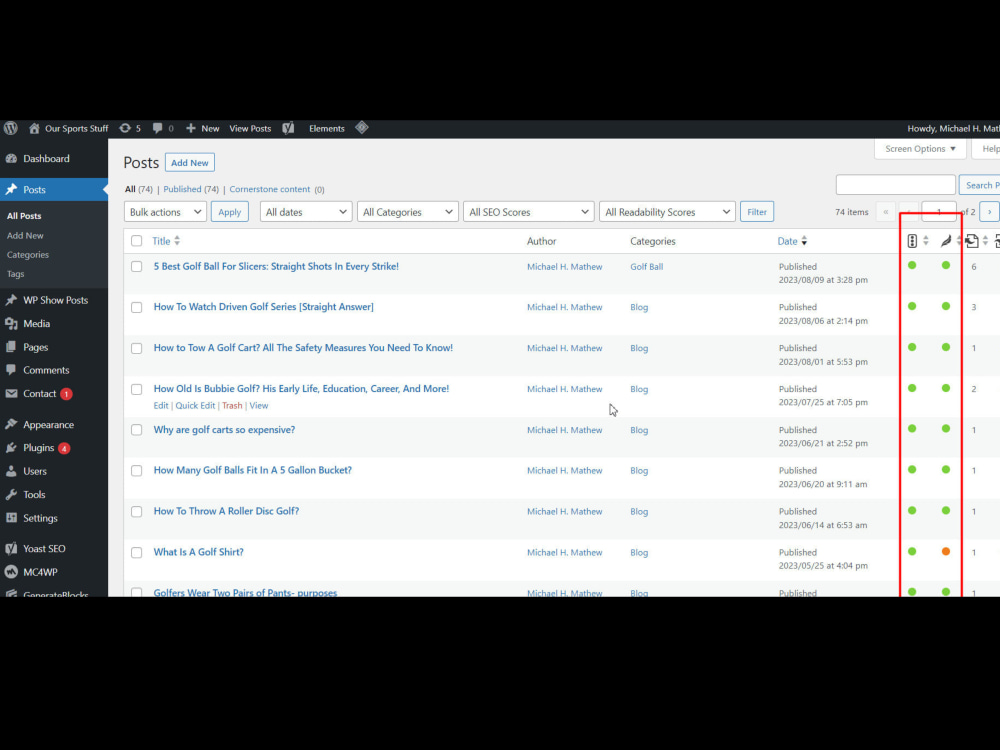Click the WordPress logo in admin bar
This screenshot has width=1000, height=750.
coord(11,128)
